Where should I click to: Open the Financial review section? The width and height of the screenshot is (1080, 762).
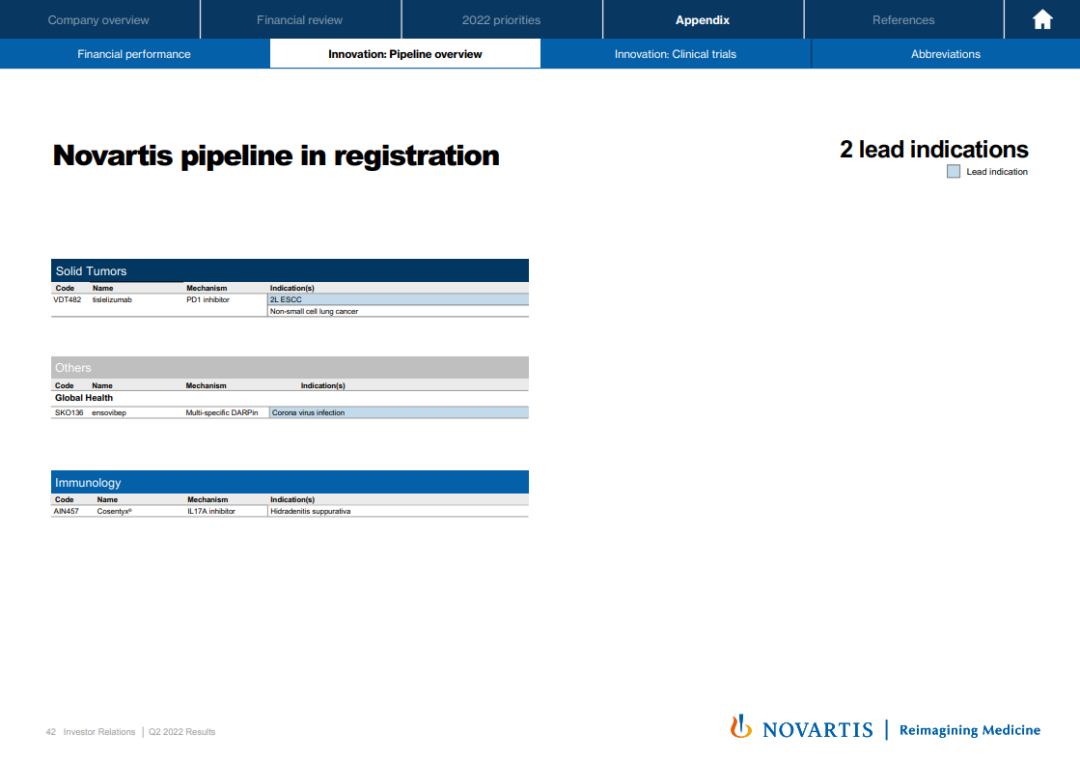[300, 20]
